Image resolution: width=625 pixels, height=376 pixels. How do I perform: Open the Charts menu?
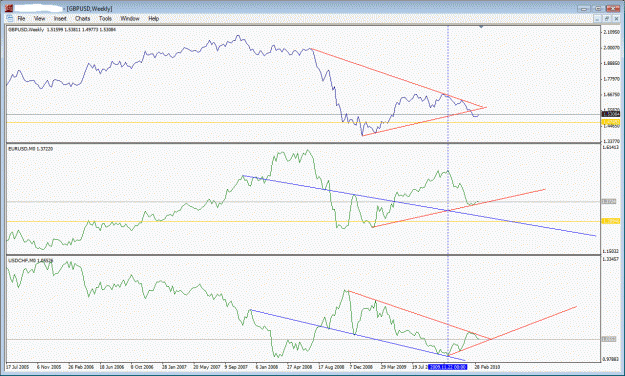click(83, 18)
